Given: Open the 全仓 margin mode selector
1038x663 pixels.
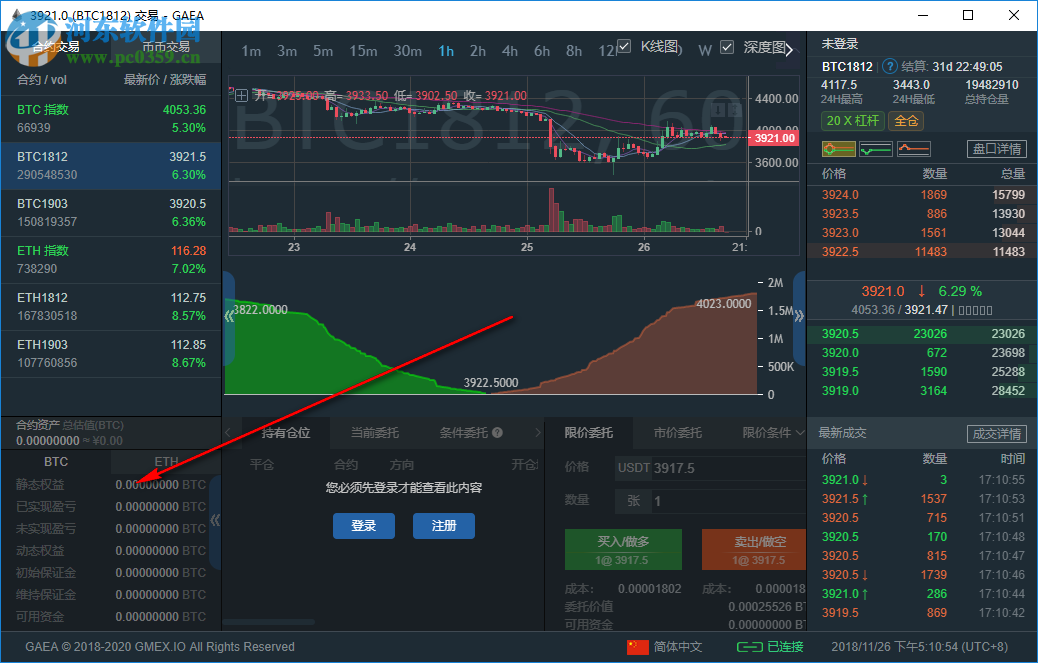Looking at the screenshot, I should [906, 120].
